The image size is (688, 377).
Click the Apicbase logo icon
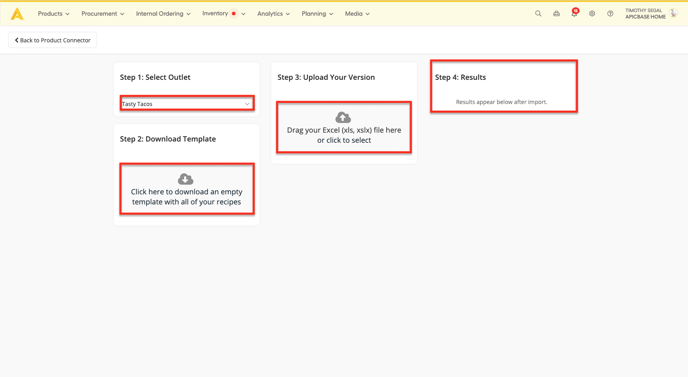(17, 14)
